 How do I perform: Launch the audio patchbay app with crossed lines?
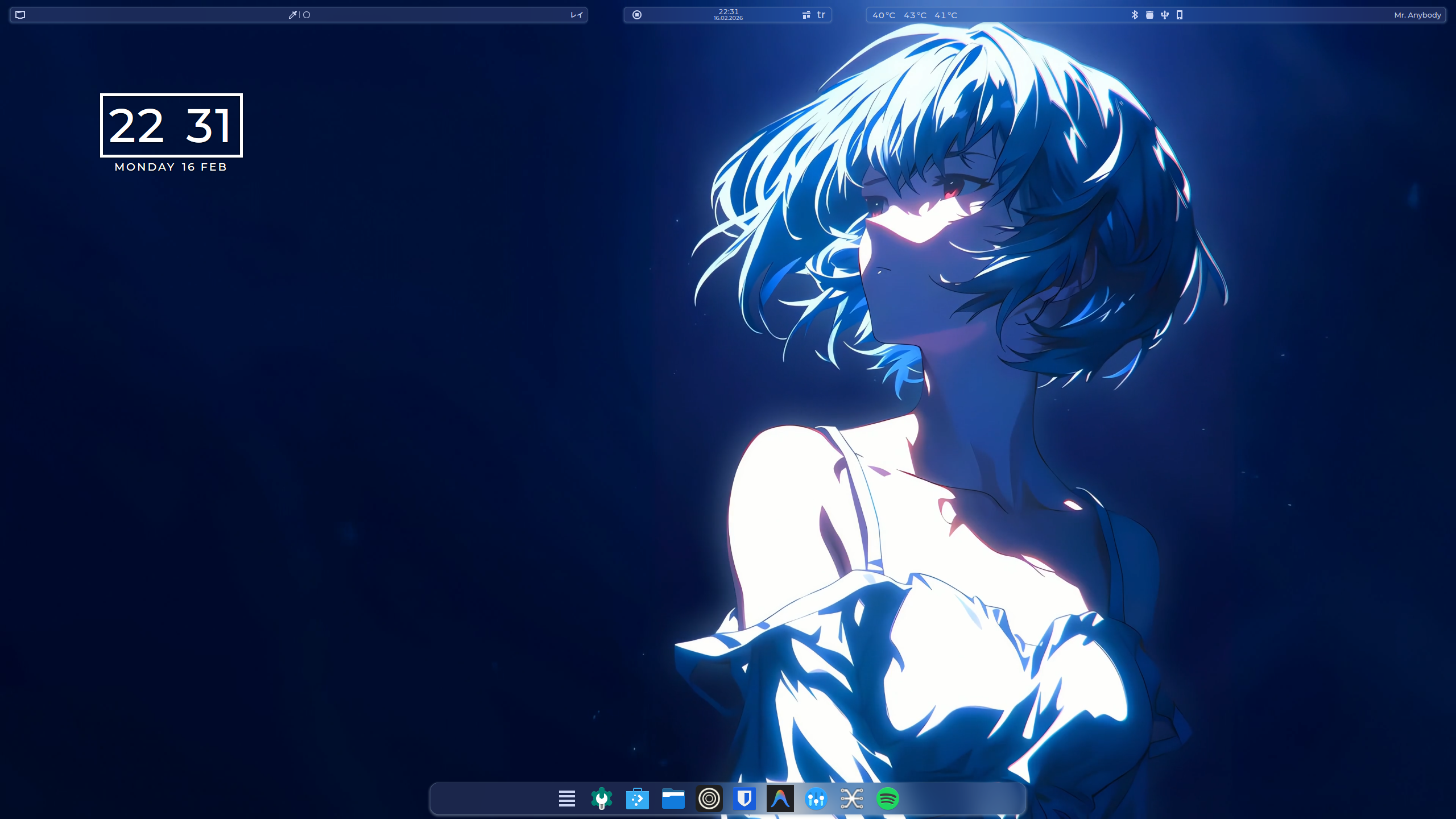[x=852, y=799]
